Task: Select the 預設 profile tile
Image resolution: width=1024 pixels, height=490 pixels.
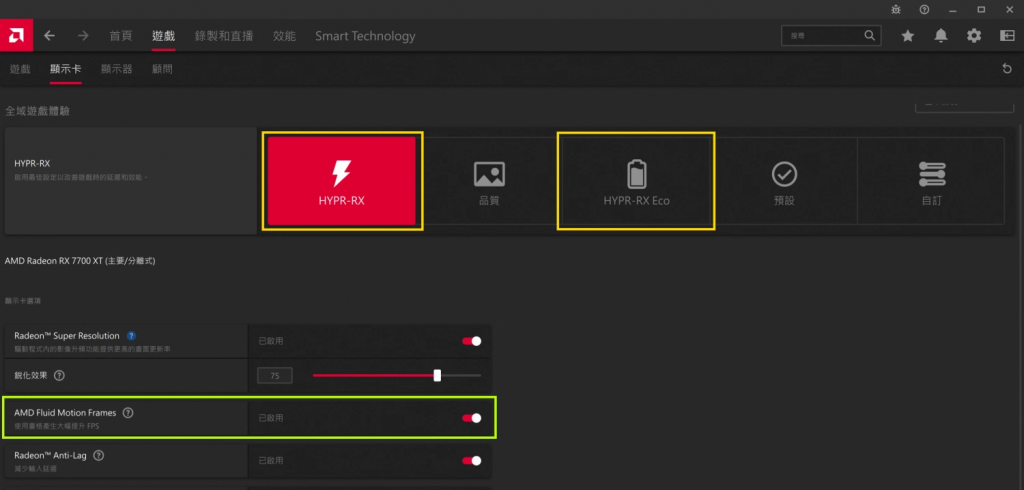Action: pyautogui.click(x=784, y=181)
